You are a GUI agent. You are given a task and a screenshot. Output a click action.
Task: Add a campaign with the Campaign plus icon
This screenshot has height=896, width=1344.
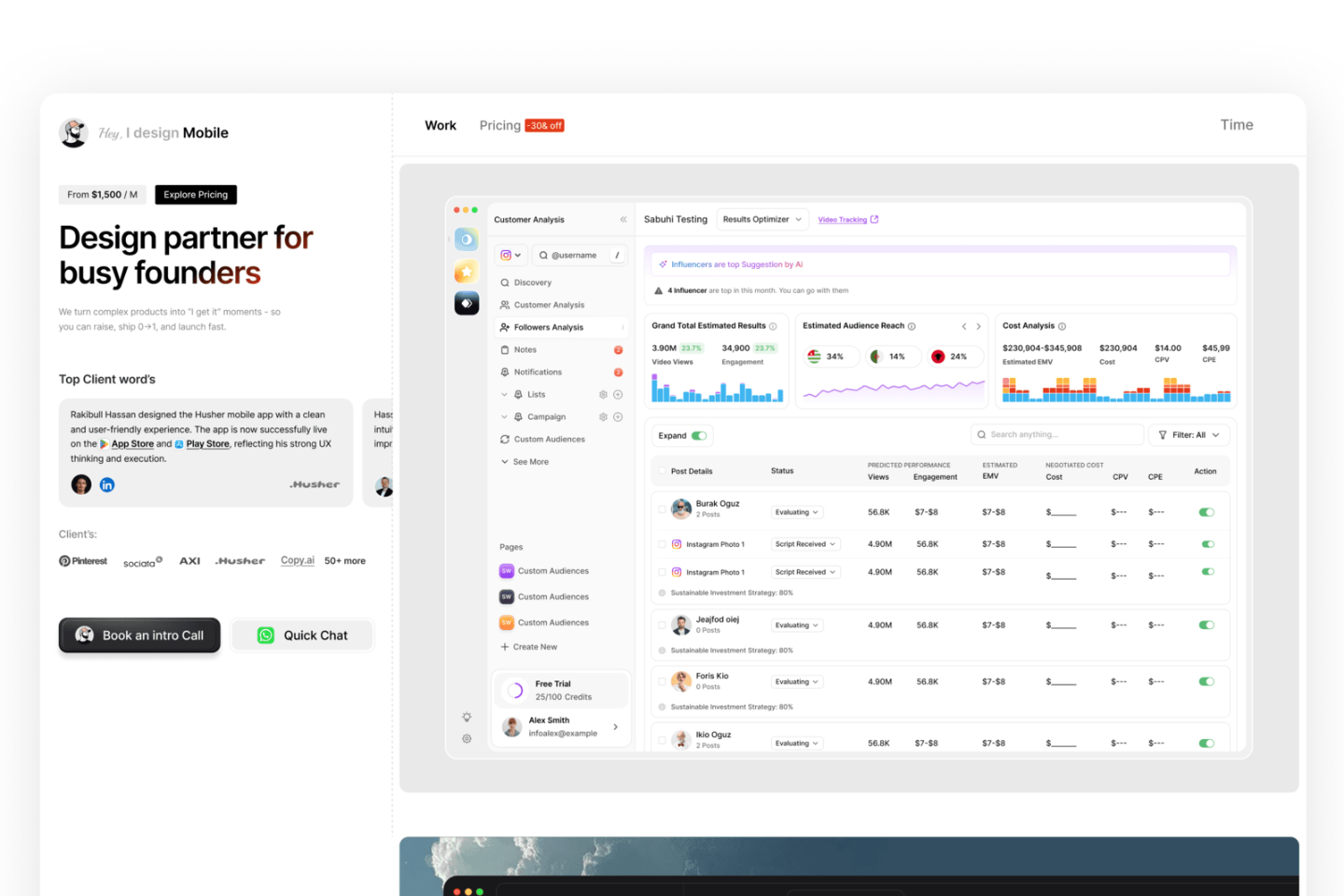[618, 417]
